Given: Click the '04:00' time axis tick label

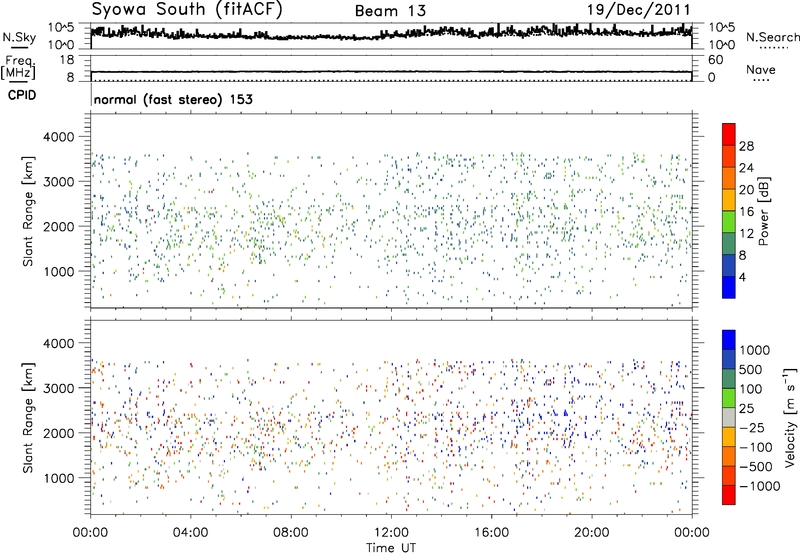Looking at the screenshot, I should (x=190, y=533).
